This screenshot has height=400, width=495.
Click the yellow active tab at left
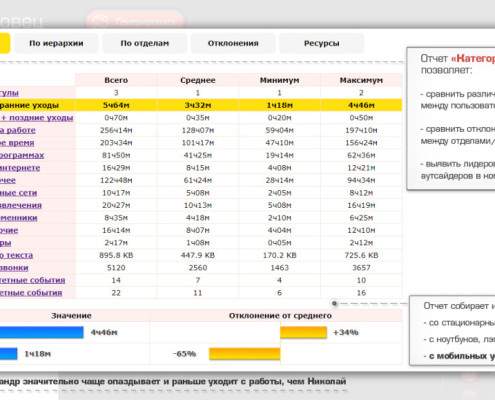pos(4,43)
